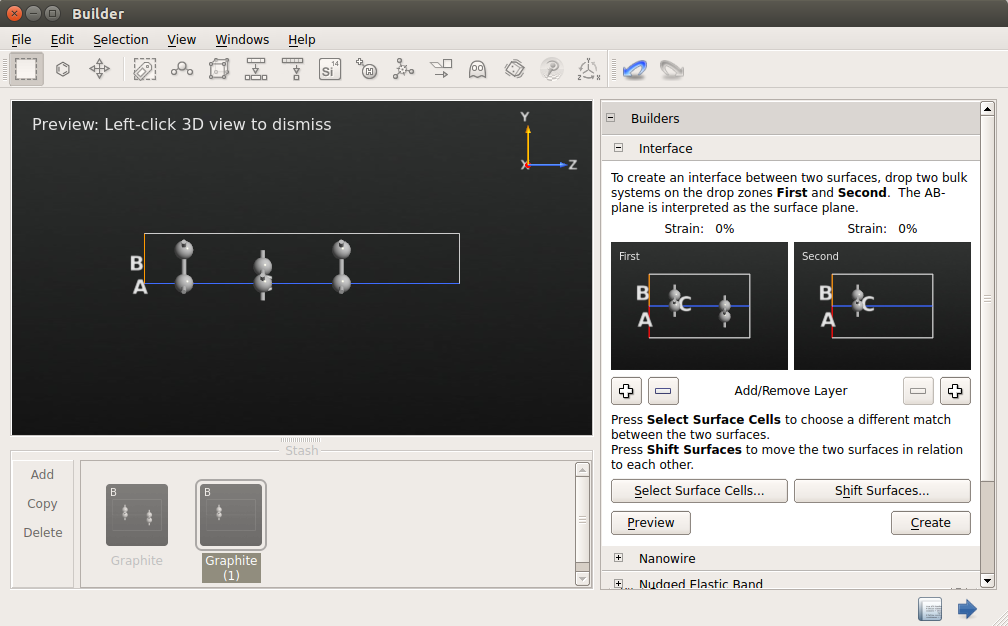The image size is (1008, 626).
Task: Open the Si periodic table element icon
Action: (x=330, y=69)
